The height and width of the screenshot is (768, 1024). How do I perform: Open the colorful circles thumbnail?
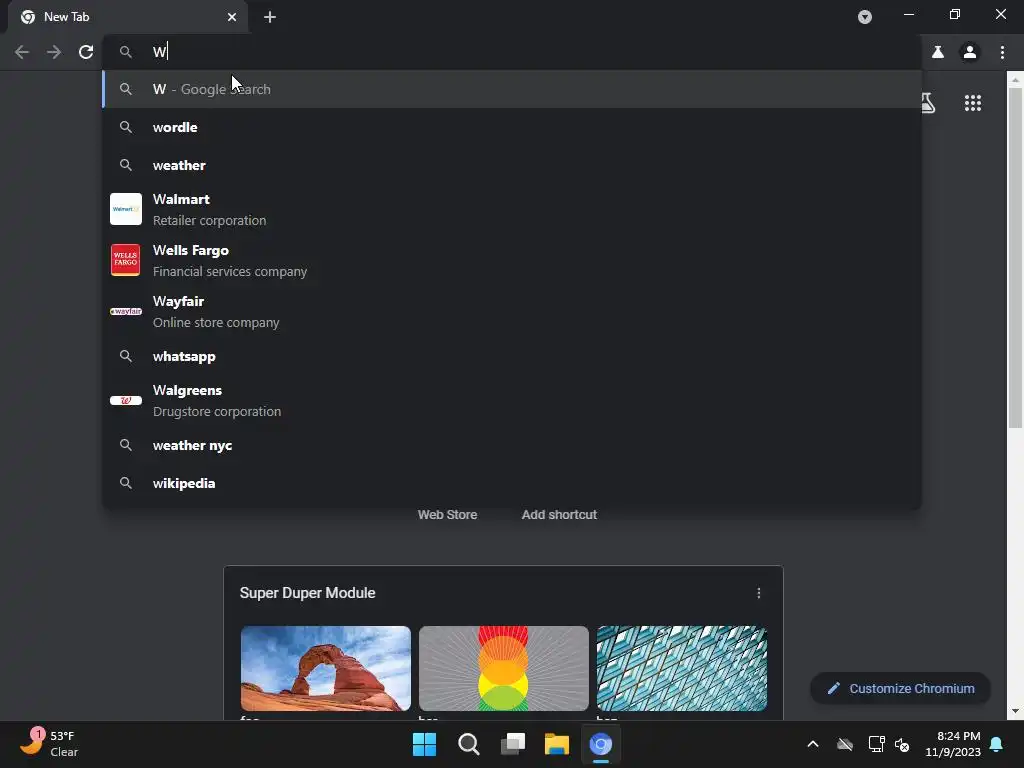(x=504, y=668)
